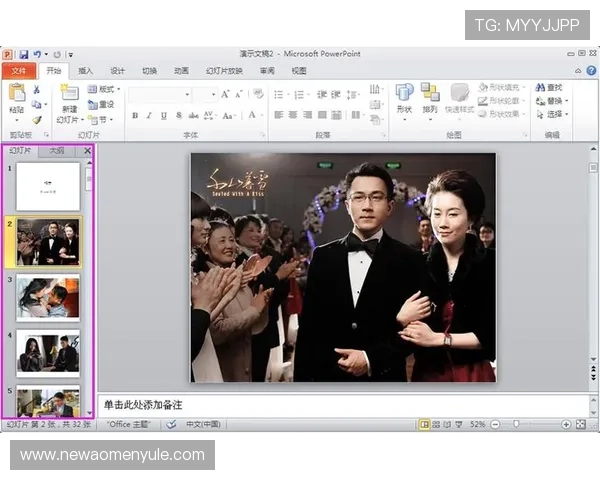The height and width of the screenshot is (480, 600).
Task: Click the Save icon in quick access toolbar
Action: coord(24,54)
